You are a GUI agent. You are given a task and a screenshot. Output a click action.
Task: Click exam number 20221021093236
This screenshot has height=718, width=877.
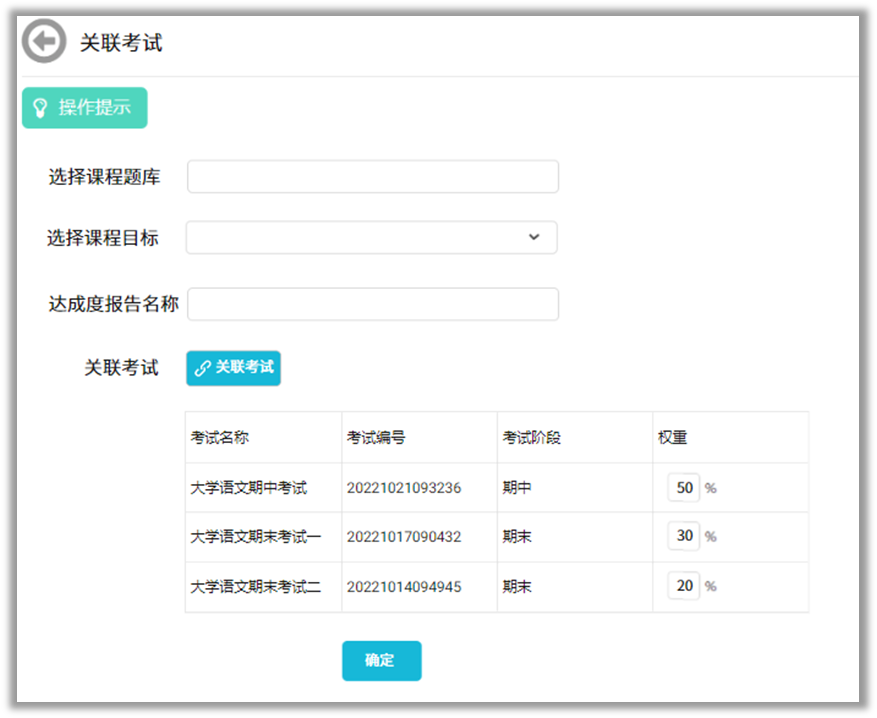(x=404, y=488)
